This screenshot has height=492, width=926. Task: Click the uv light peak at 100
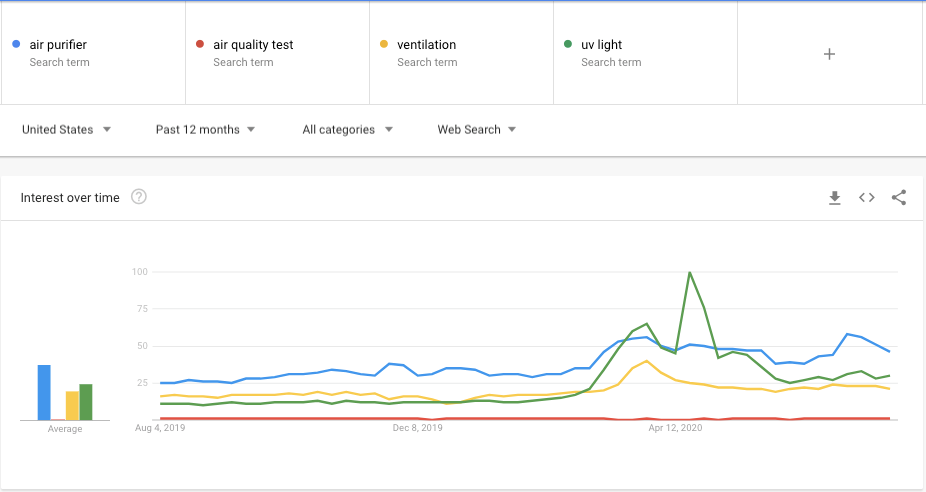[690, 272]
